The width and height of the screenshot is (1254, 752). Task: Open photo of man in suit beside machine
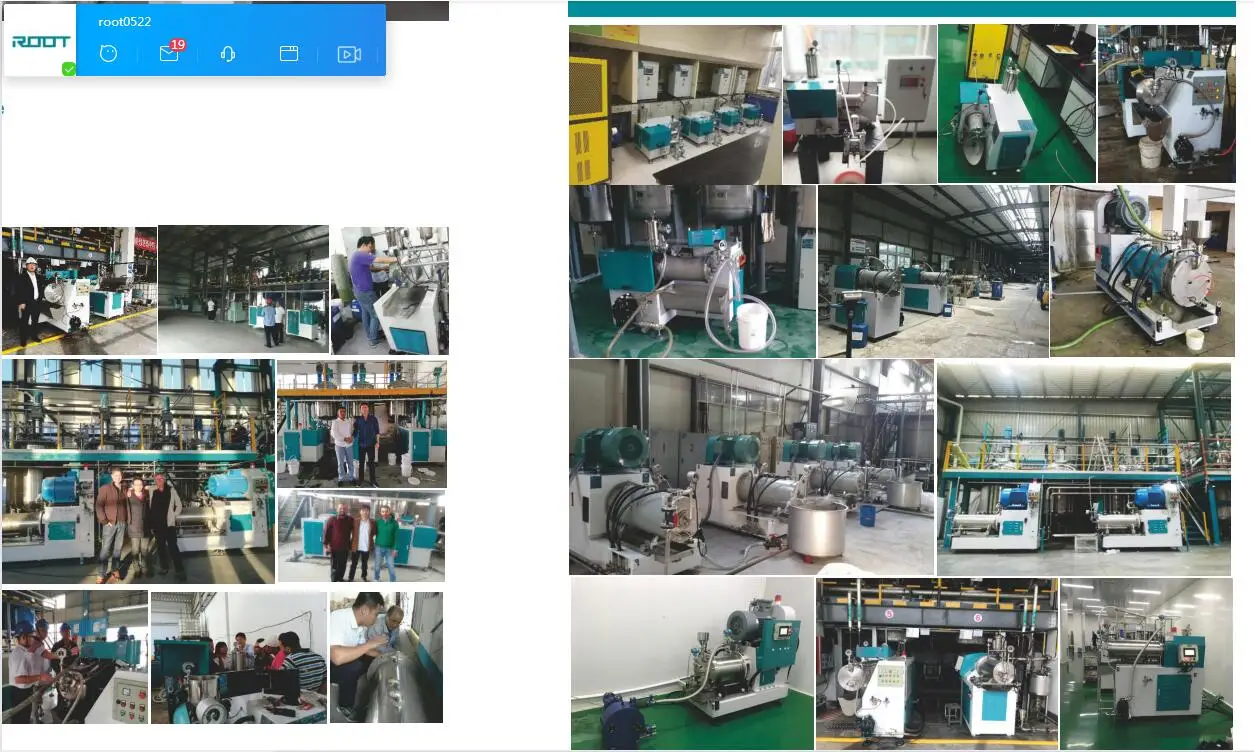tap(79, 290)
